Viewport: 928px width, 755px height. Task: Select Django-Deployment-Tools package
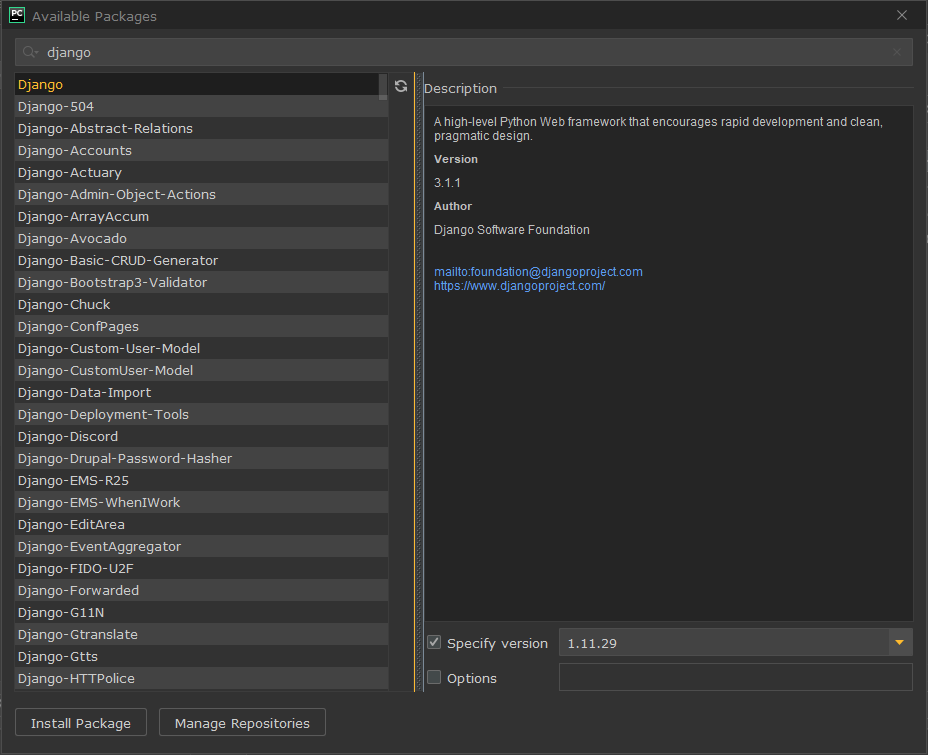pos(201,414)
